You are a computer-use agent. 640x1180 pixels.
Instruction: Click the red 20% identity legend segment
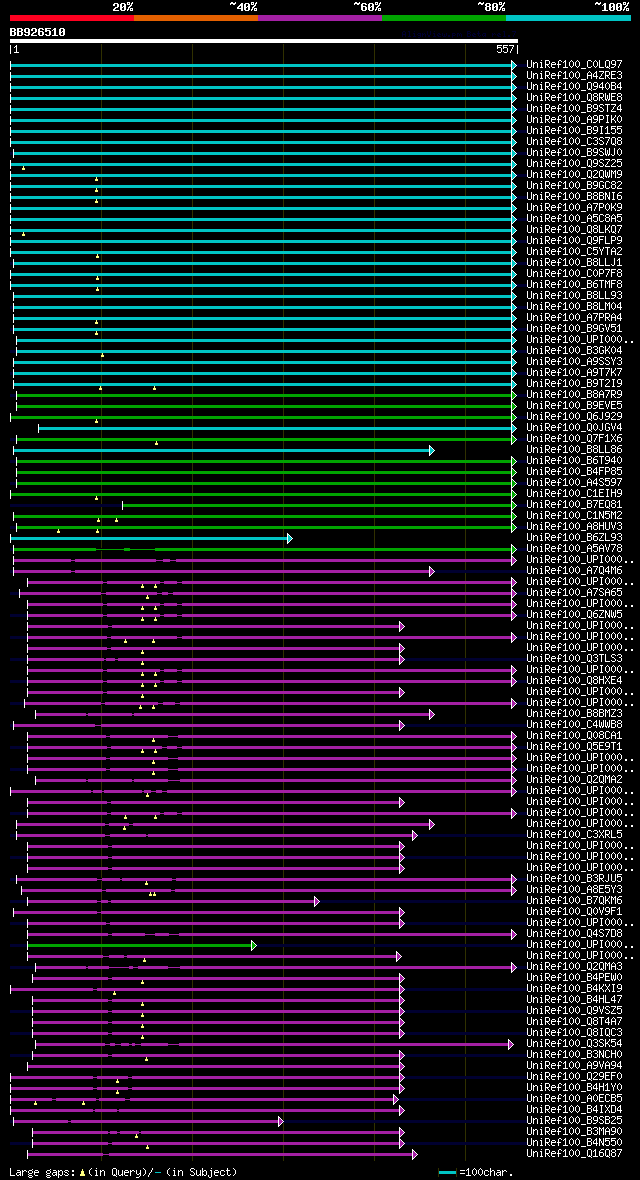tap(72, 17)
